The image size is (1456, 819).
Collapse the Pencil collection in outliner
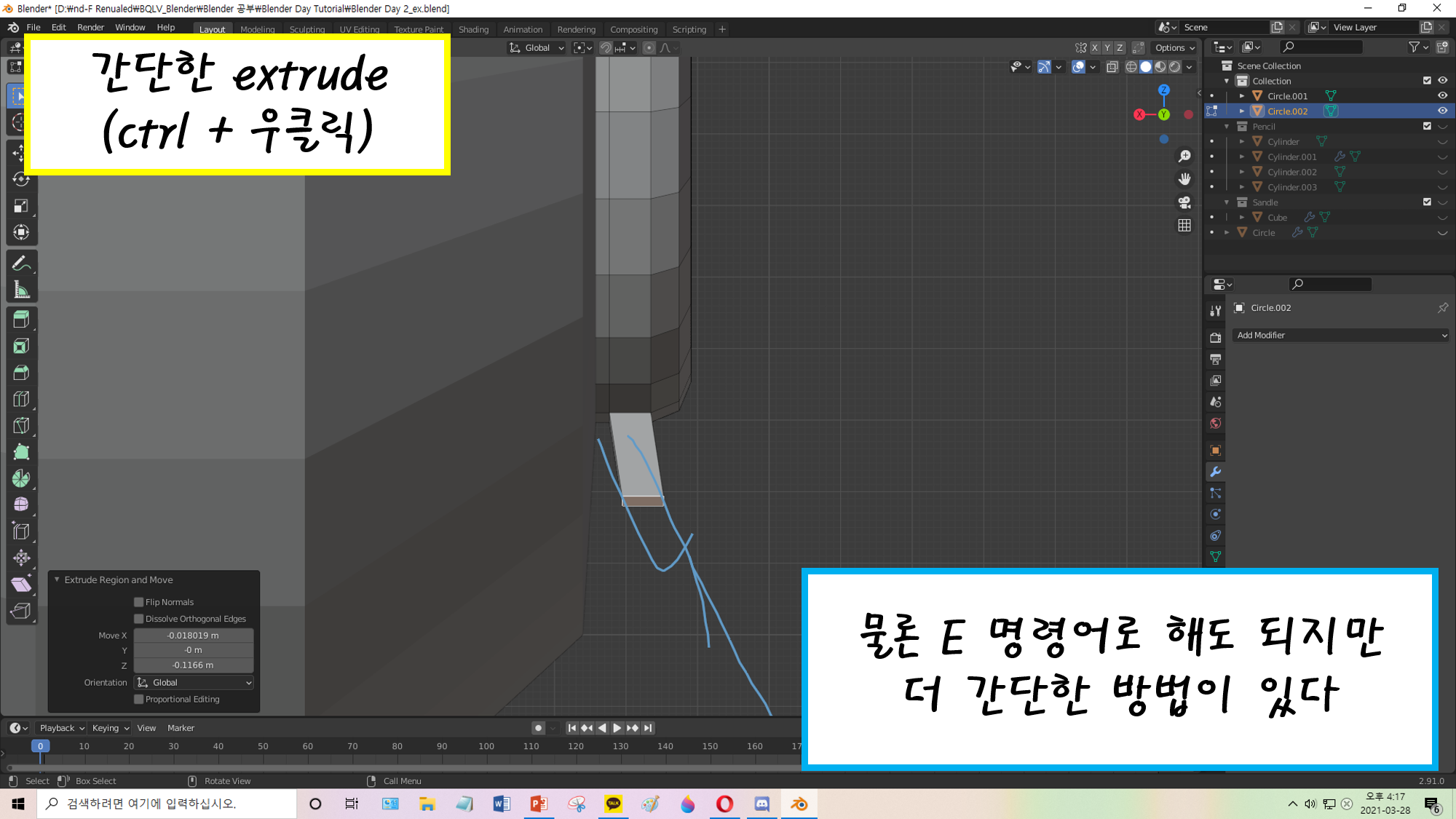1227,127
